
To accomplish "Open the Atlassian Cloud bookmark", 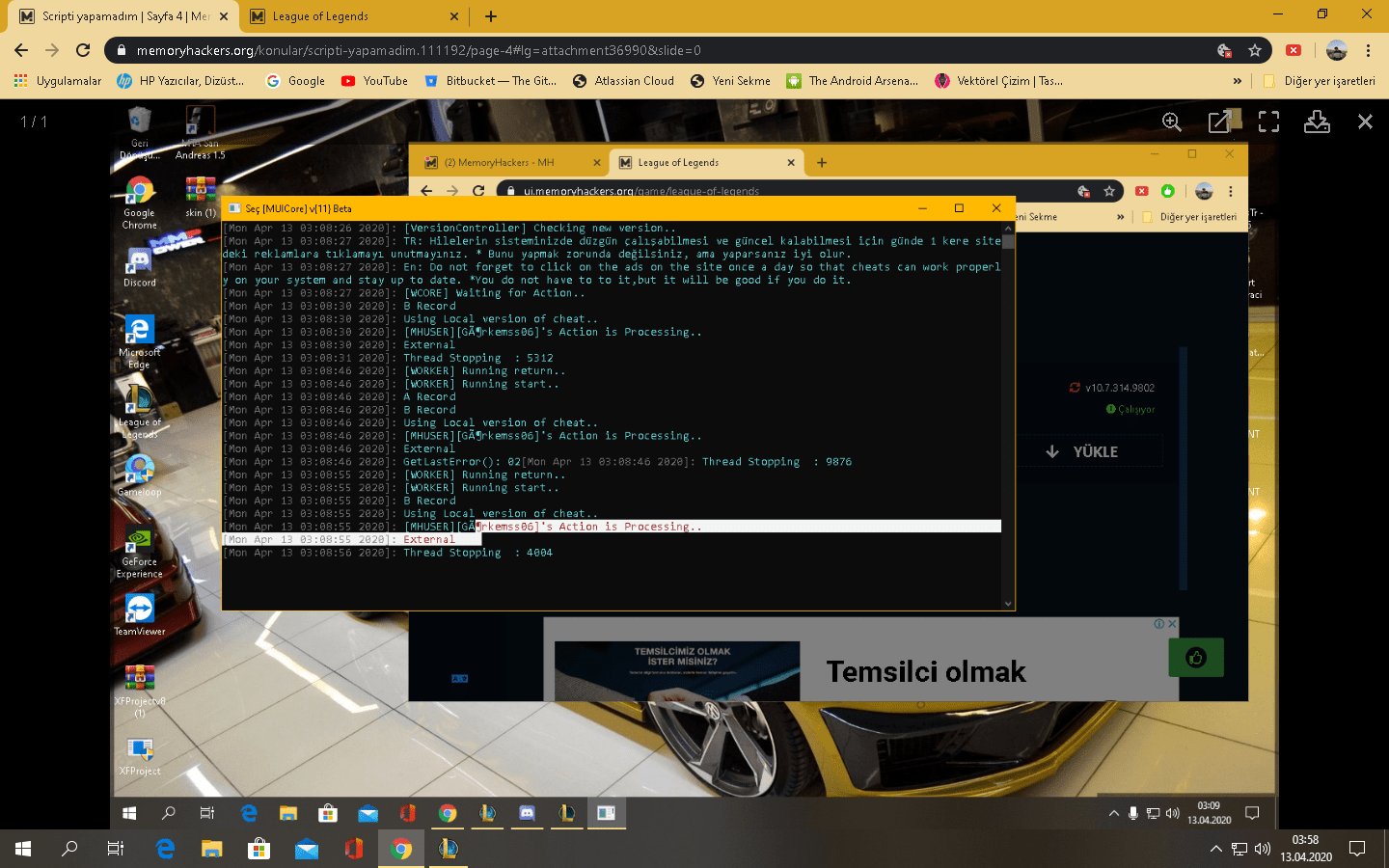I will tap(623, 81).
